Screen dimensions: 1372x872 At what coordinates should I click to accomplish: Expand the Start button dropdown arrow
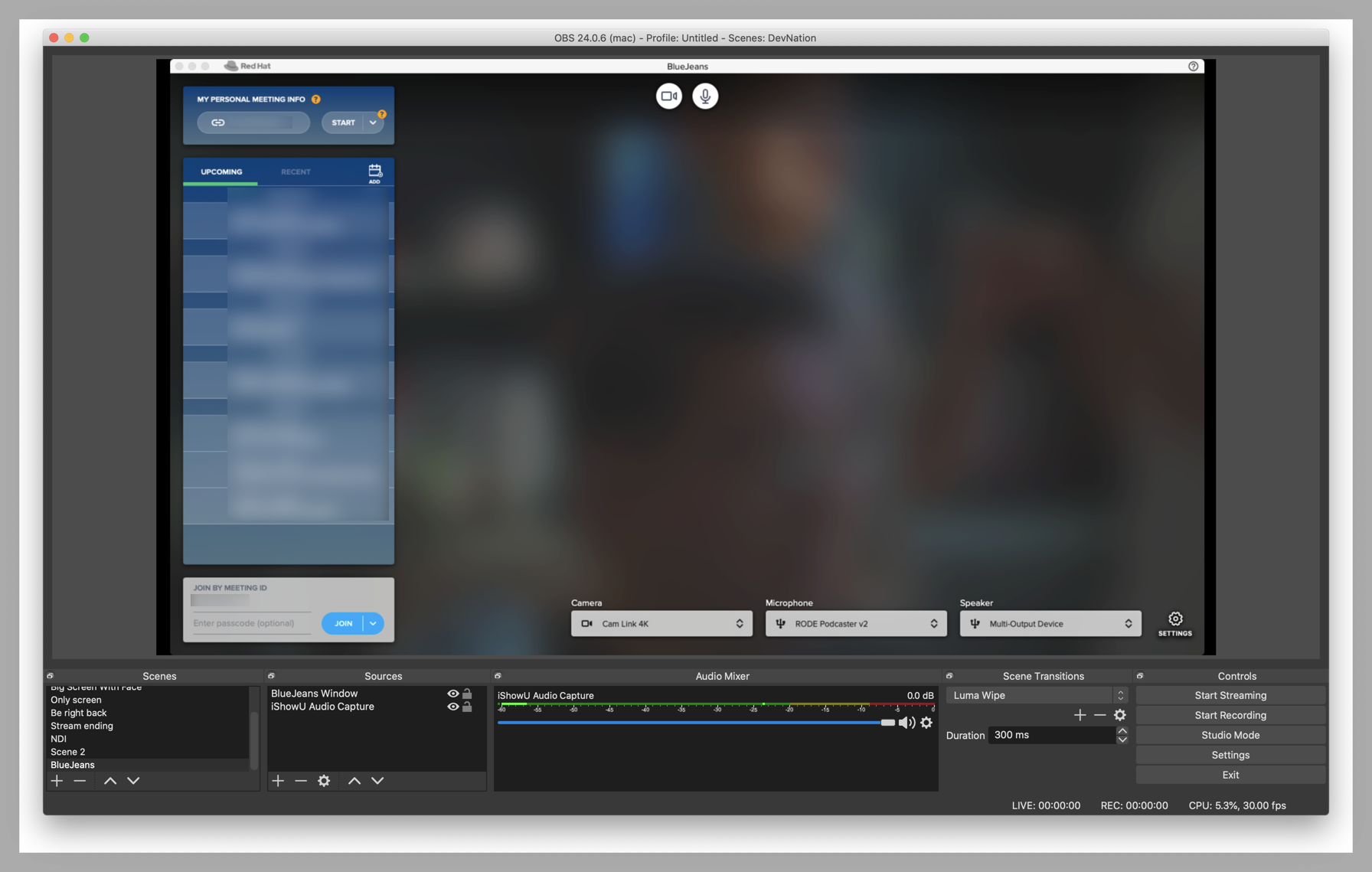[x=373, y=122]
